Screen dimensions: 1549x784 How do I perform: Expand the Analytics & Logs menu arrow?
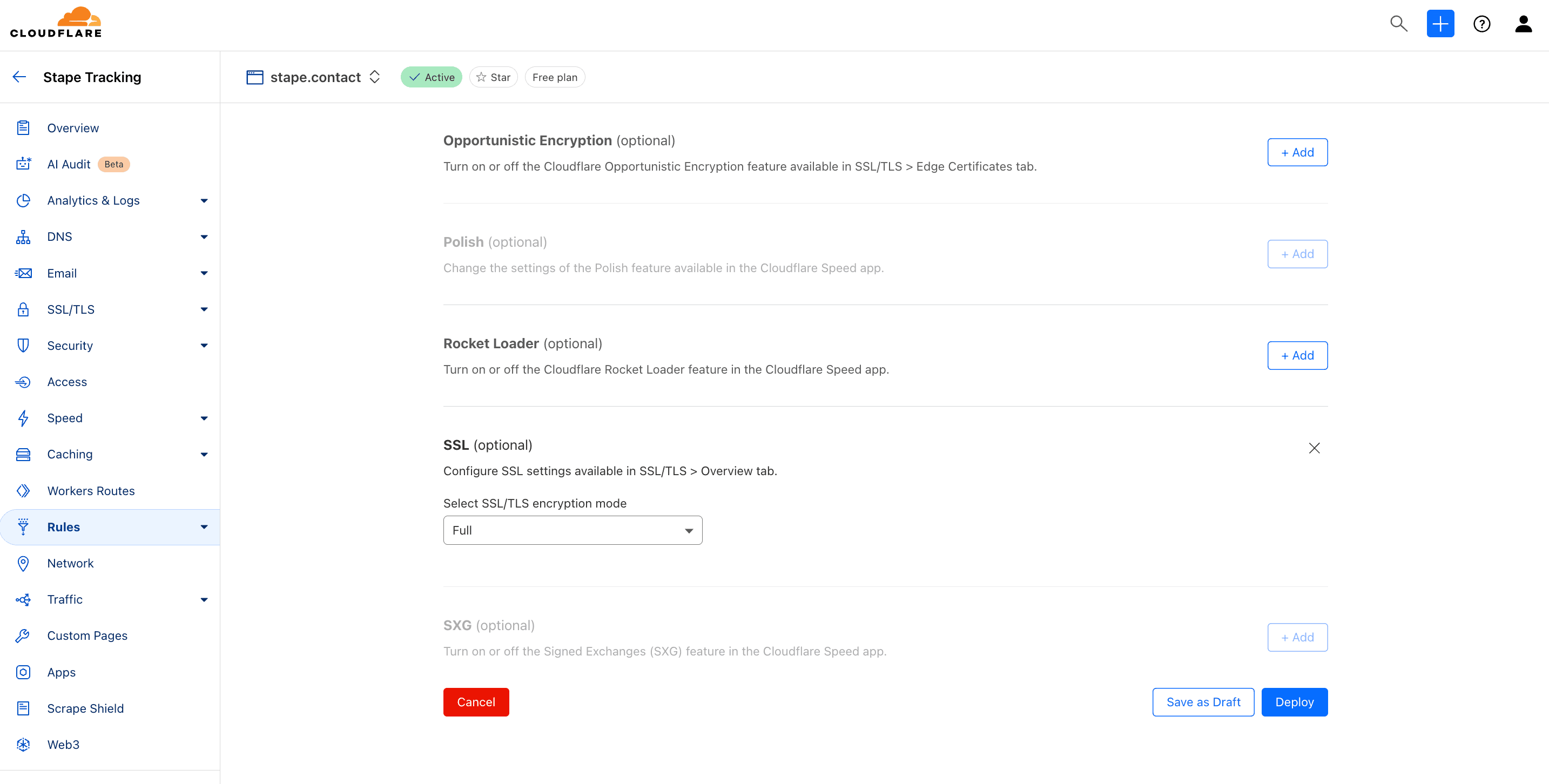point(205,201)
